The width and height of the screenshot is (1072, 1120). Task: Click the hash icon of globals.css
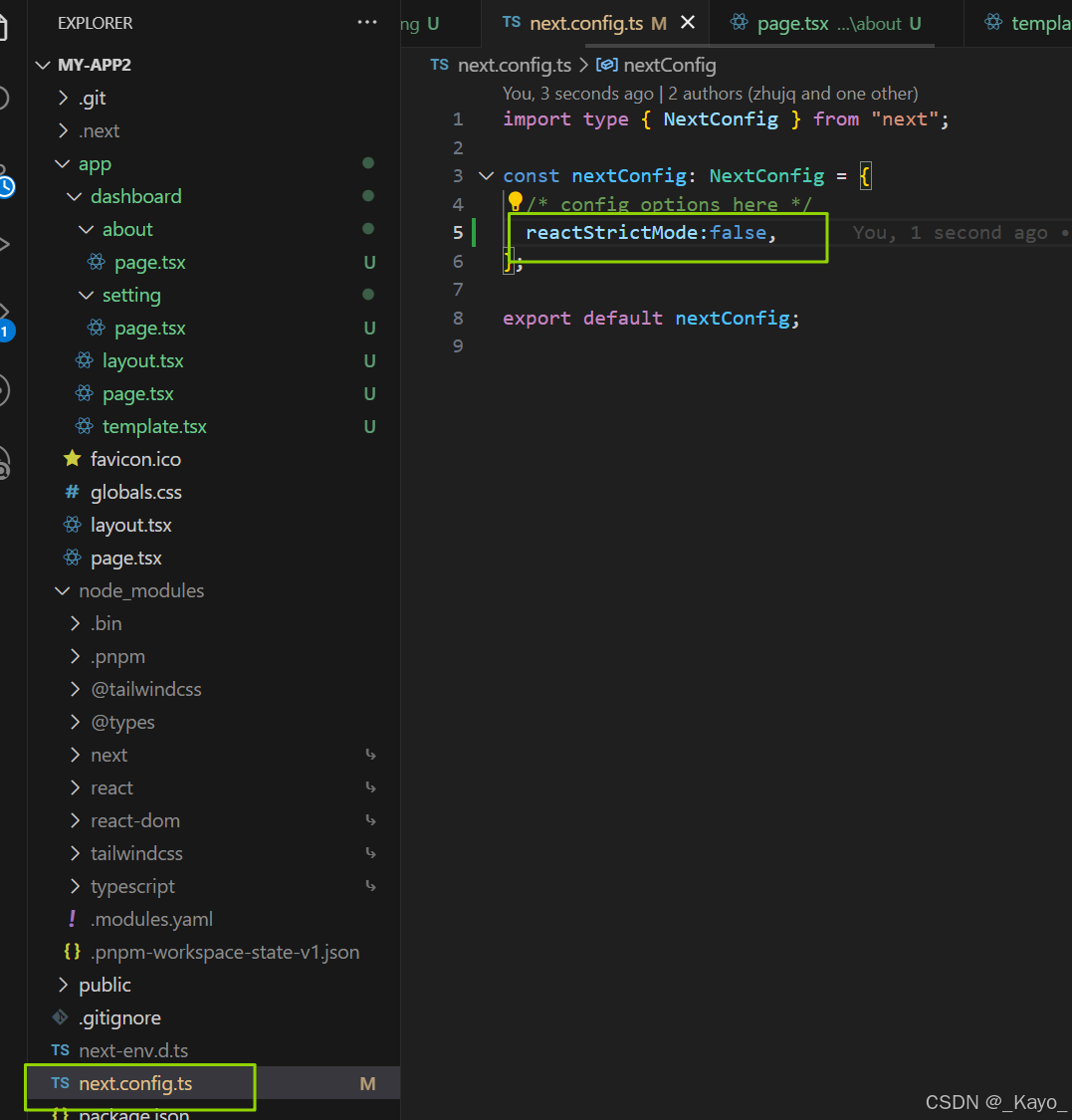tap(72, 492)
